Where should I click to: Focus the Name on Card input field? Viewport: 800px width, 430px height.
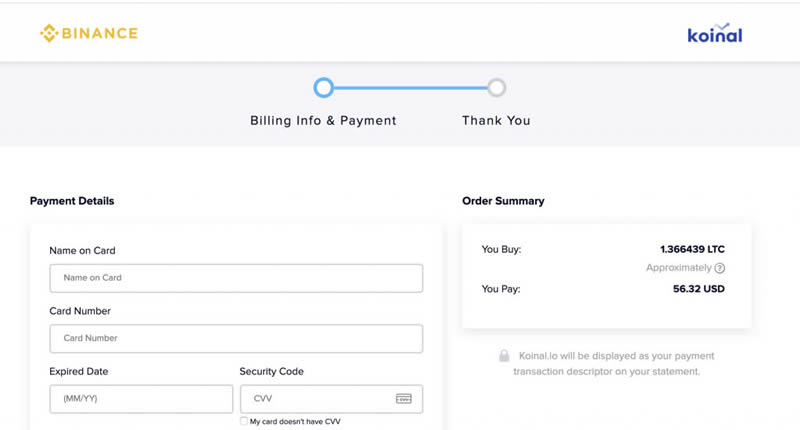(236, 278)
